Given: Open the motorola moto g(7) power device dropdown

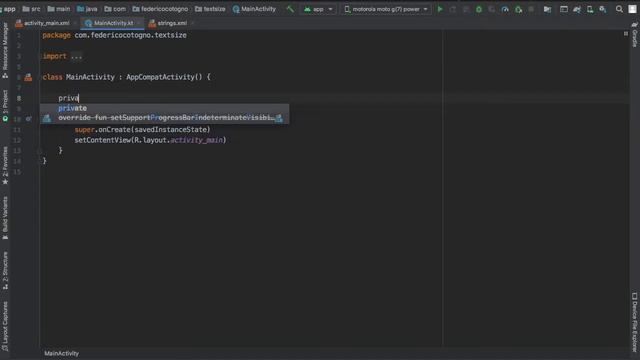Looking at the screenshot, I should coord(386,9).
